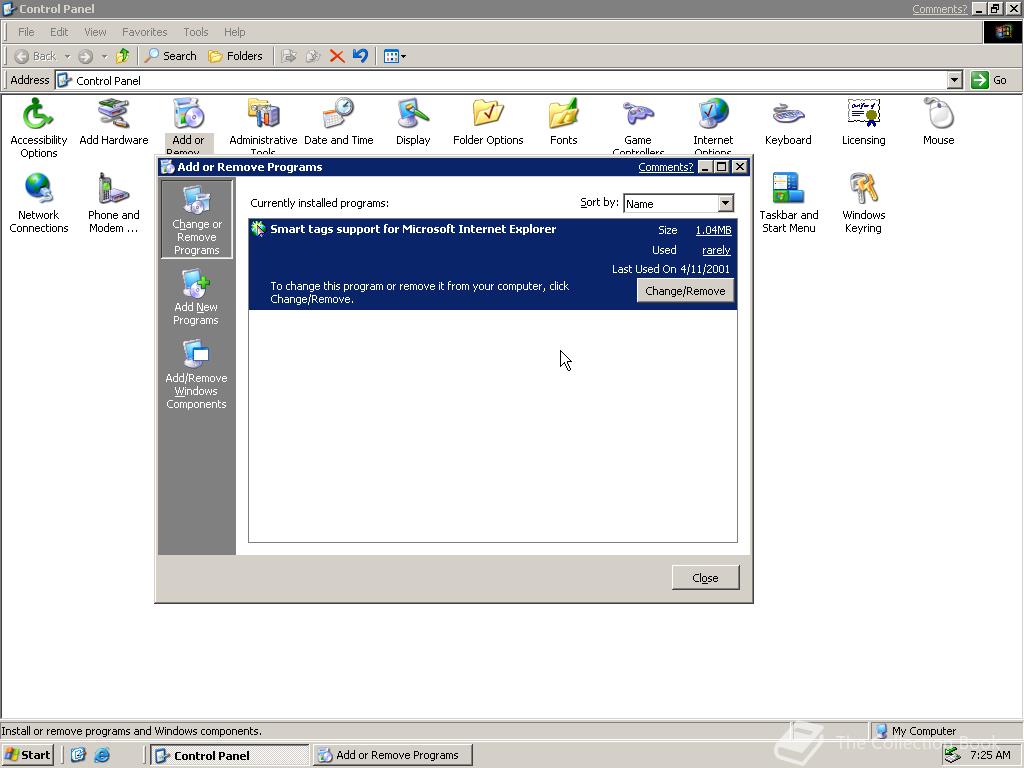Click the red Delete toolbar icon
This screenshot has height=768, width=1024.
pos(337,56)
